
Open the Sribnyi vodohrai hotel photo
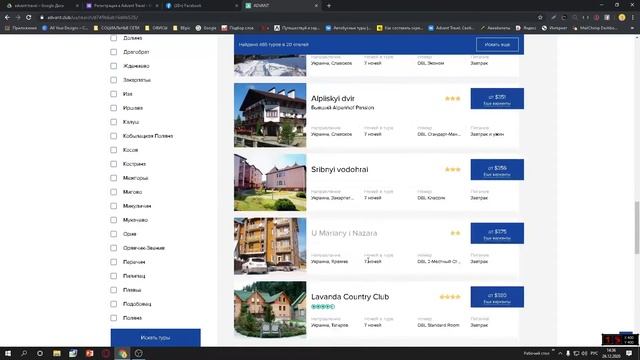pyautogui.click(x=270, y=182)
